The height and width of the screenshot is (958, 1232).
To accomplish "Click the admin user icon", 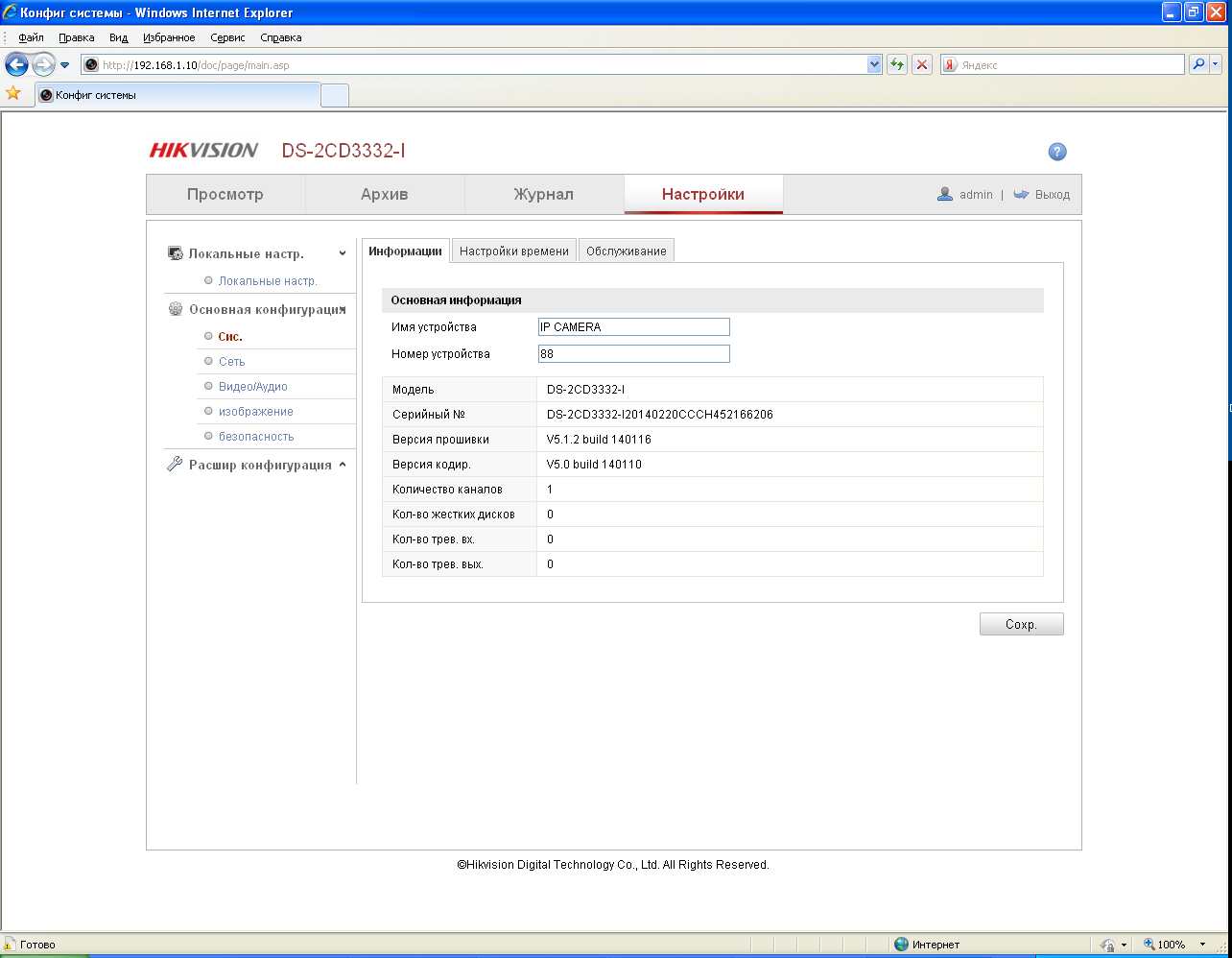I will [945, 194].
